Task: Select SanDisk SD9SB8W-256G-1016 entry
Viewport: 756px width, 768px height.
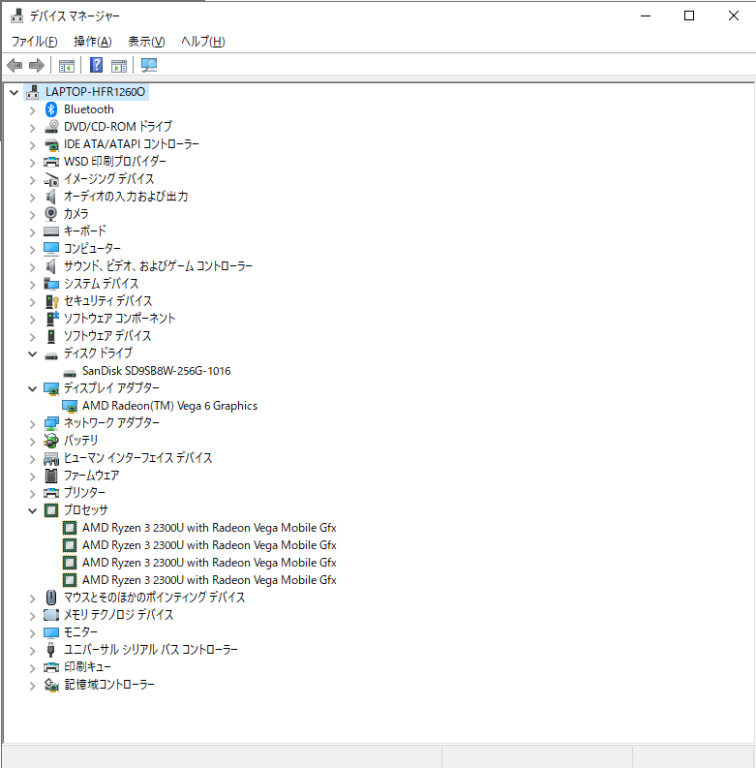Action: [x=156, y=371]
